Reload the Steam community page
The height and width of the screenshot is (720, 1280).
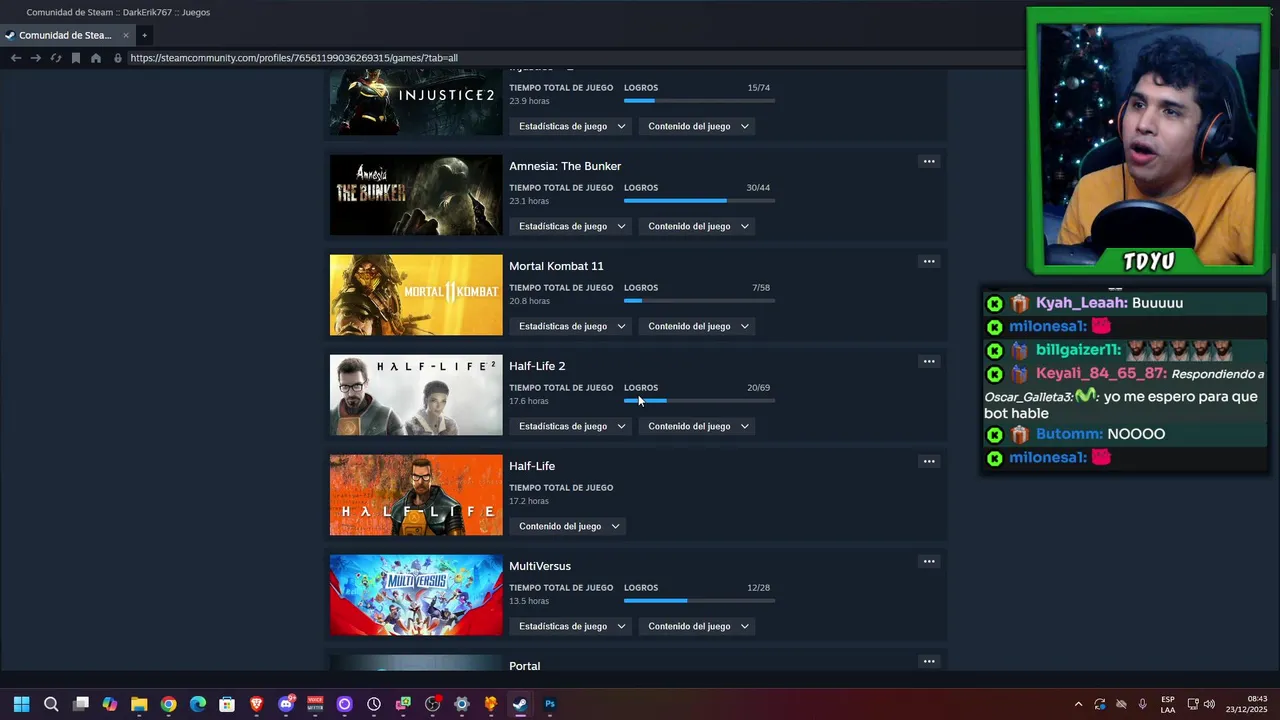click(56, 58)
